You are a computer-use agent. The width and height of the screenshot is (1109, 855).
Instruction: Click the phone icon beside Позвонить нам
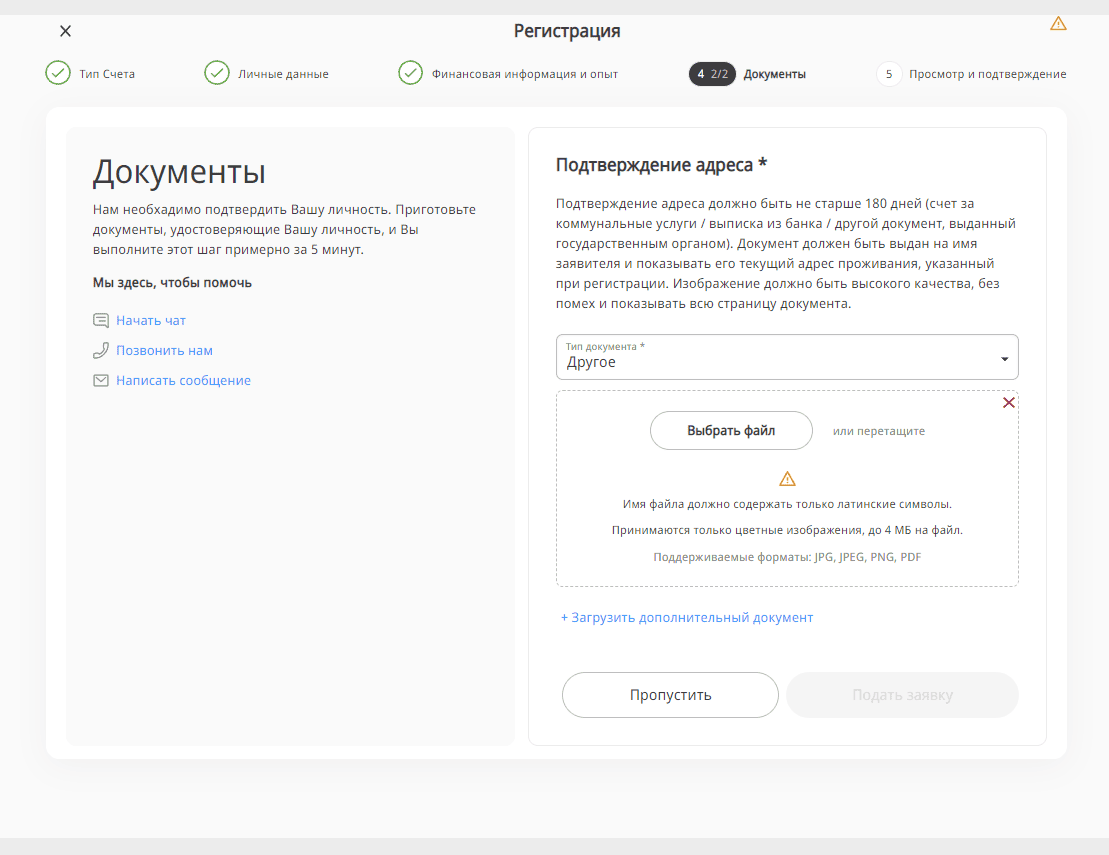tap(101, 350)
